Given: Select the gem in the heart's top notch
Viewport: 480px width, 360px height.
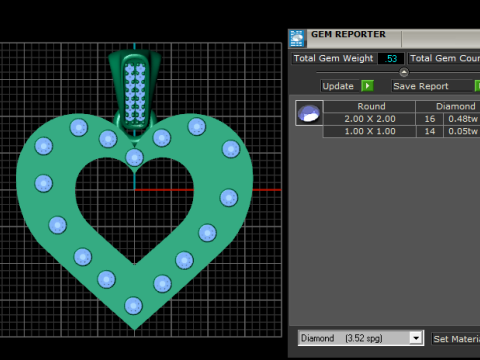Looking at the screenshot, I should click(134, 157).
